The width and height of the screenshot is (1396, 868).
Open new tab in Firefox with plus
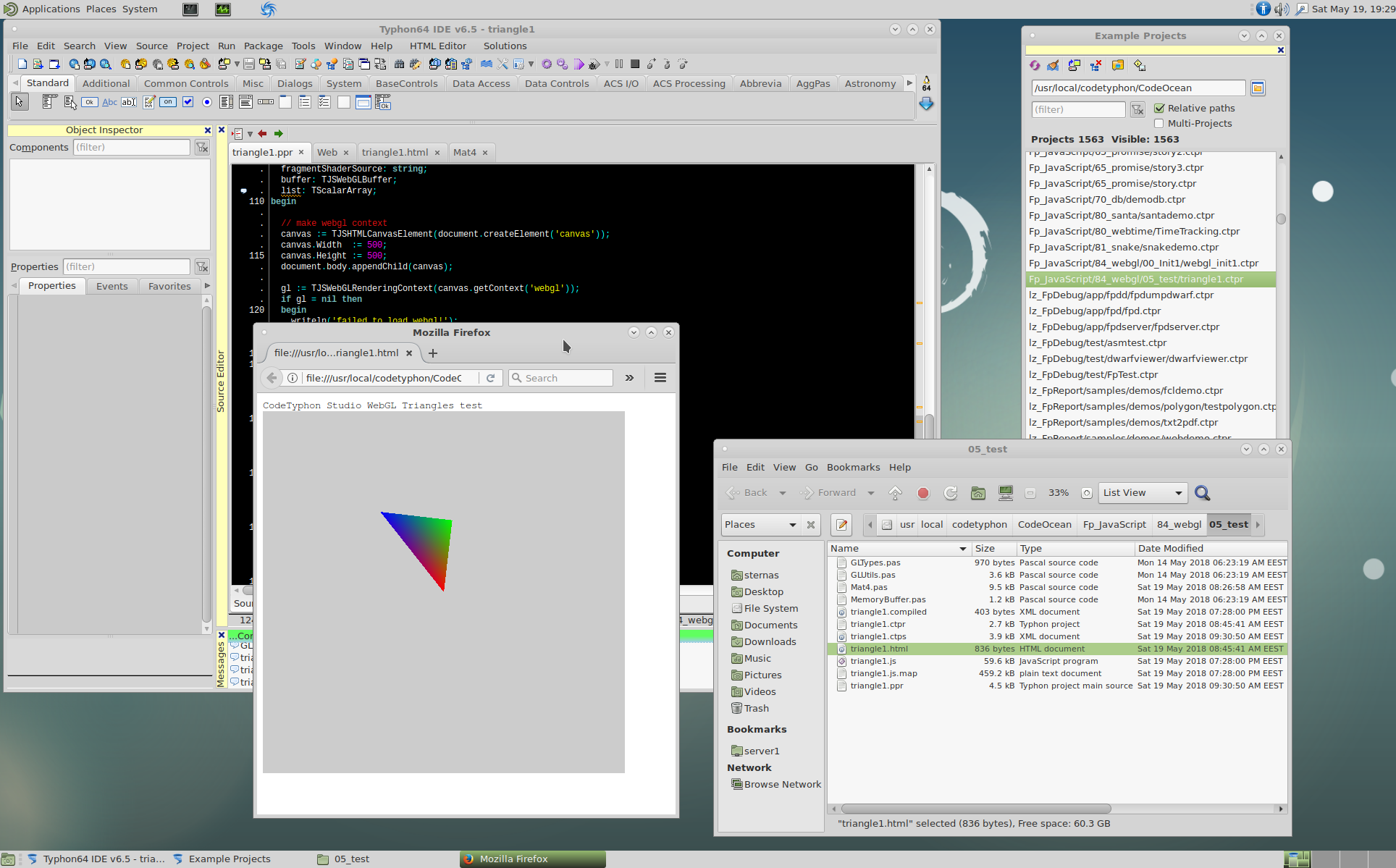[x=433, y=353]
